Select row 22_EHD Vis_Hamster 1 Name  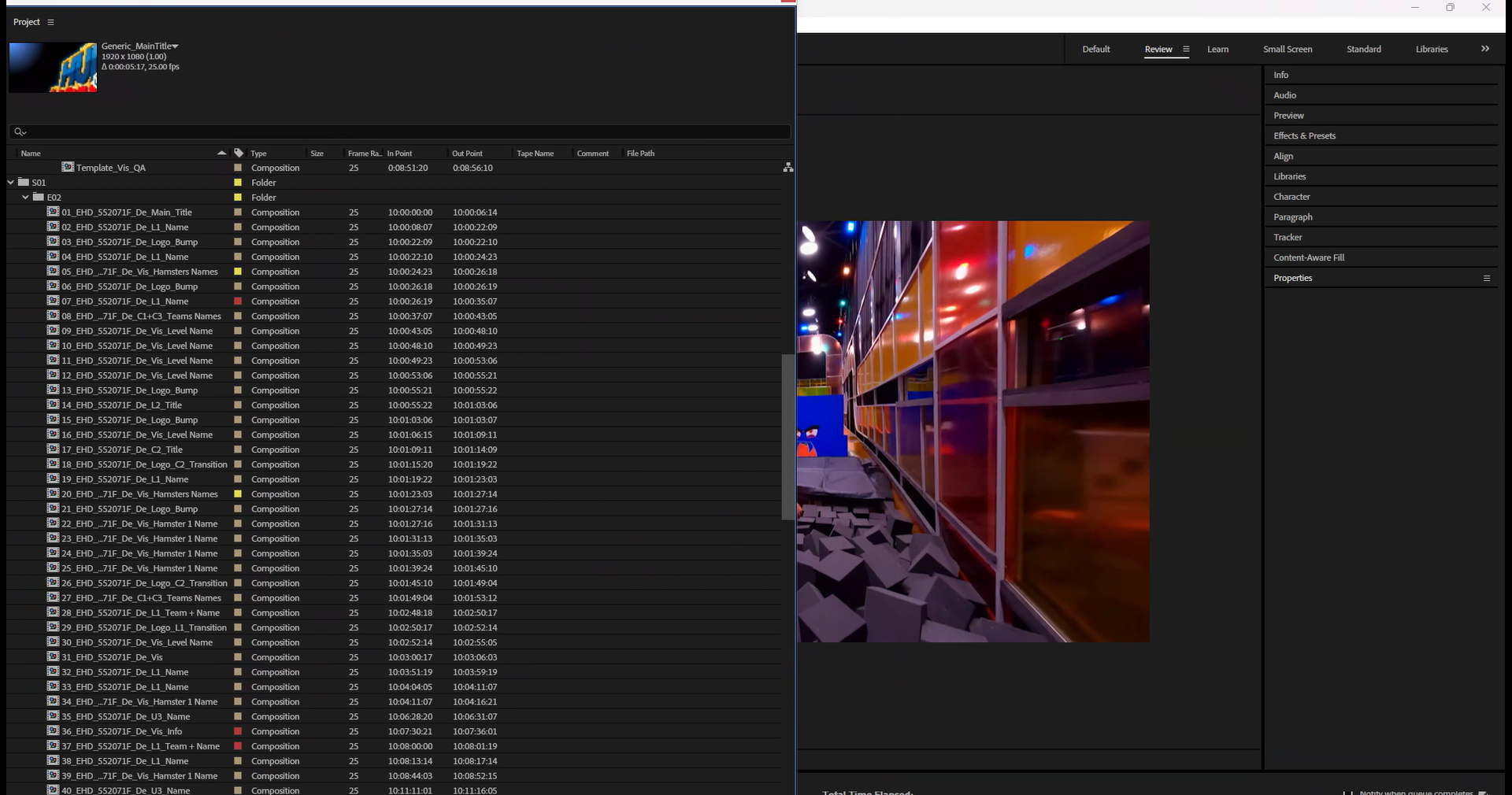[394, 523]
